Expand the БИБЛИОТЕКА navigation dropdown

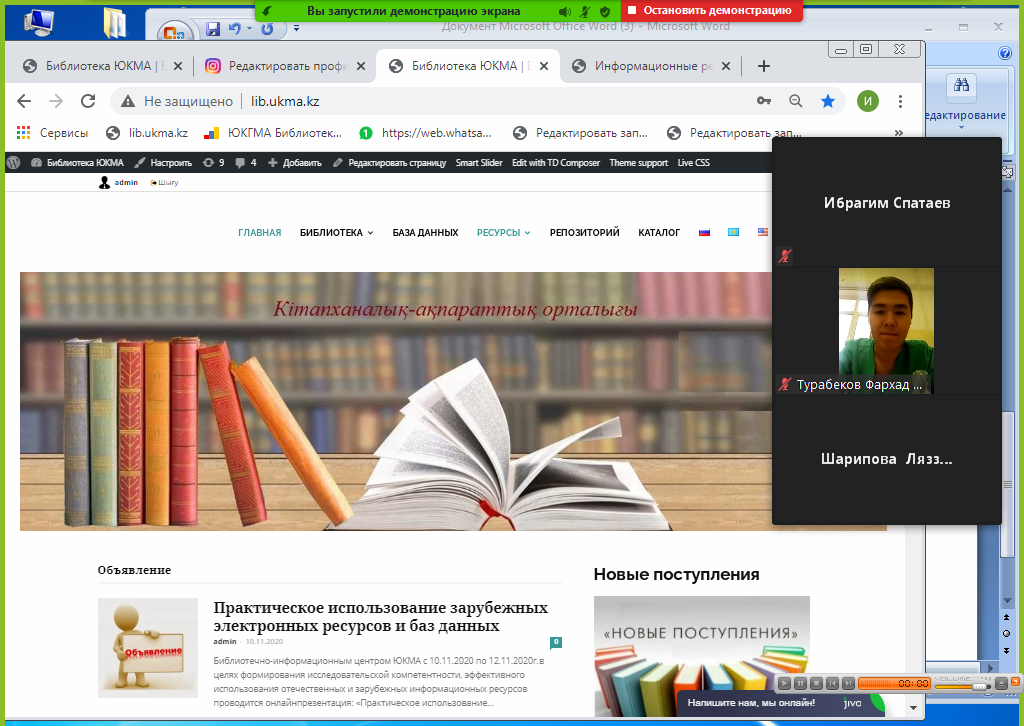coord(336,233)
